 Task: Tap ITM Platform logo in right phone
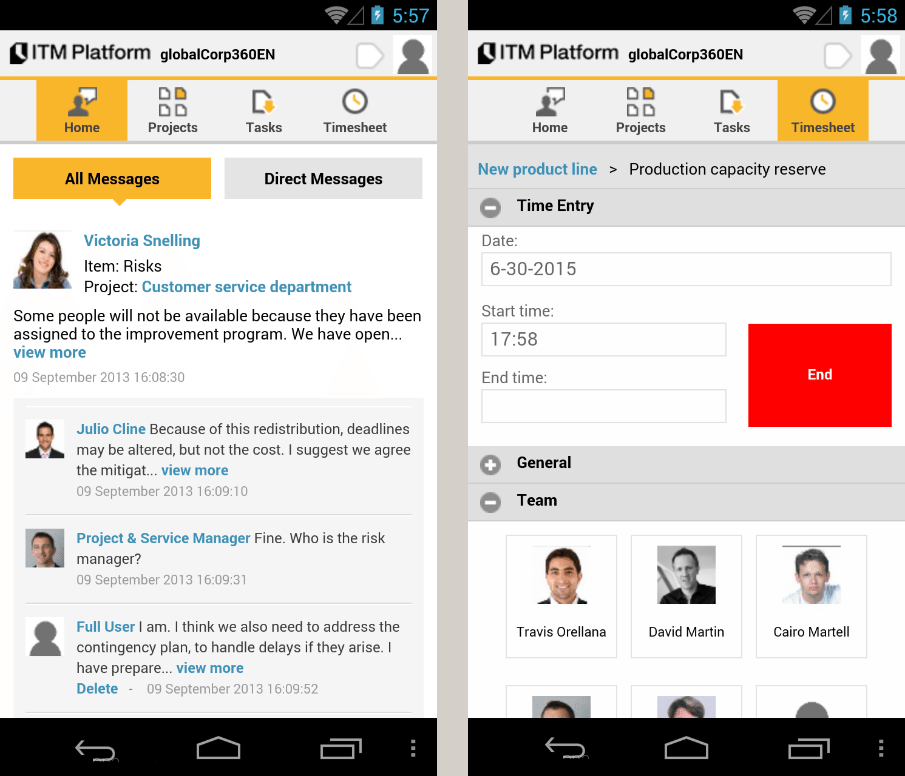[x=548, y=53]
